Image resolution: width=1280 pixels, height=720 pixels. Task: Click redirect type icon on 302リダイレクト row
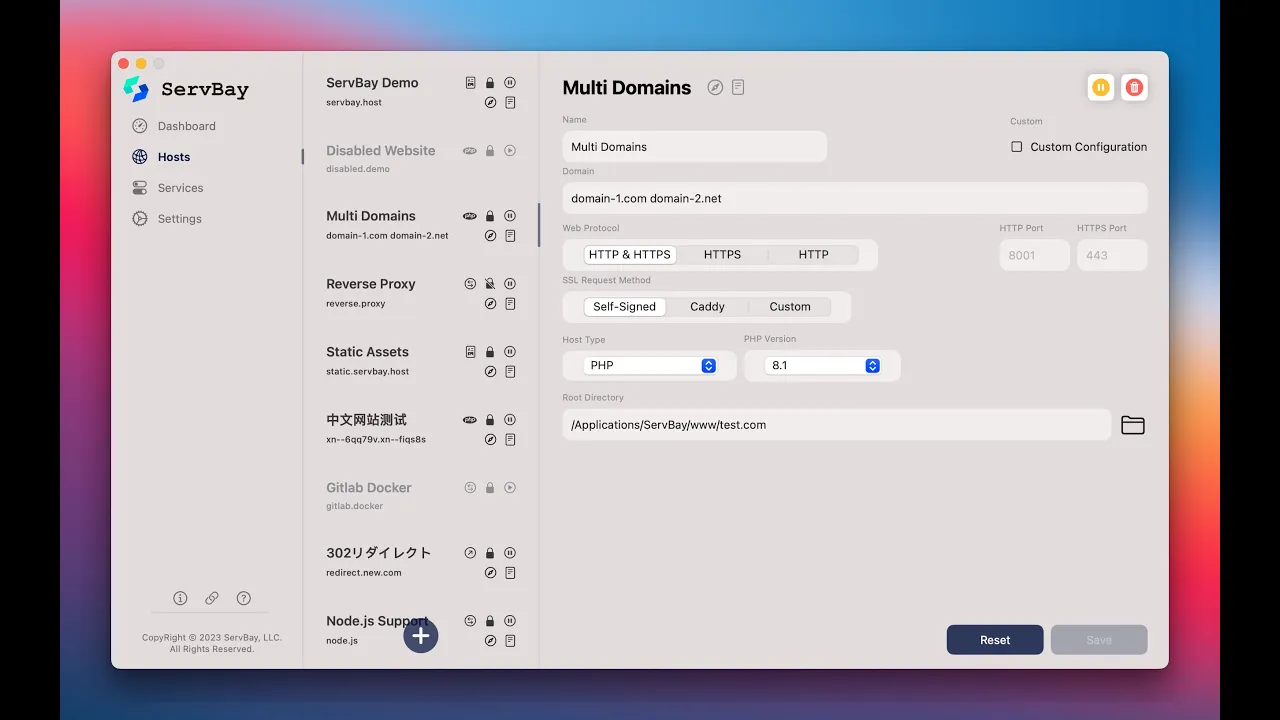point(470,553)
